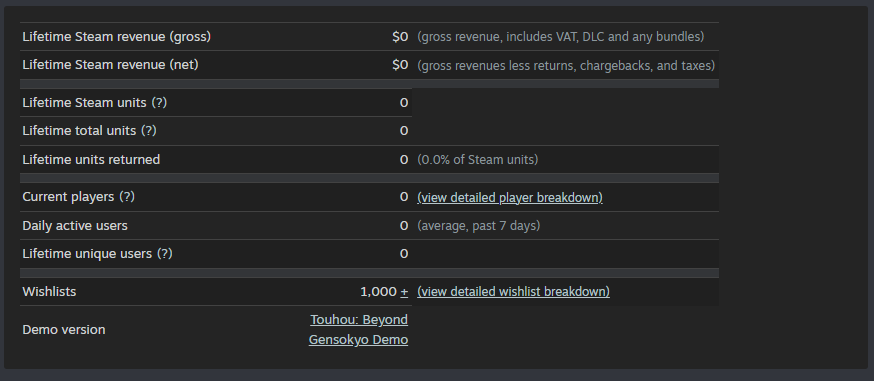Click the net revenue $0 value
Viewport: 874px width, 381px height.
400,65
